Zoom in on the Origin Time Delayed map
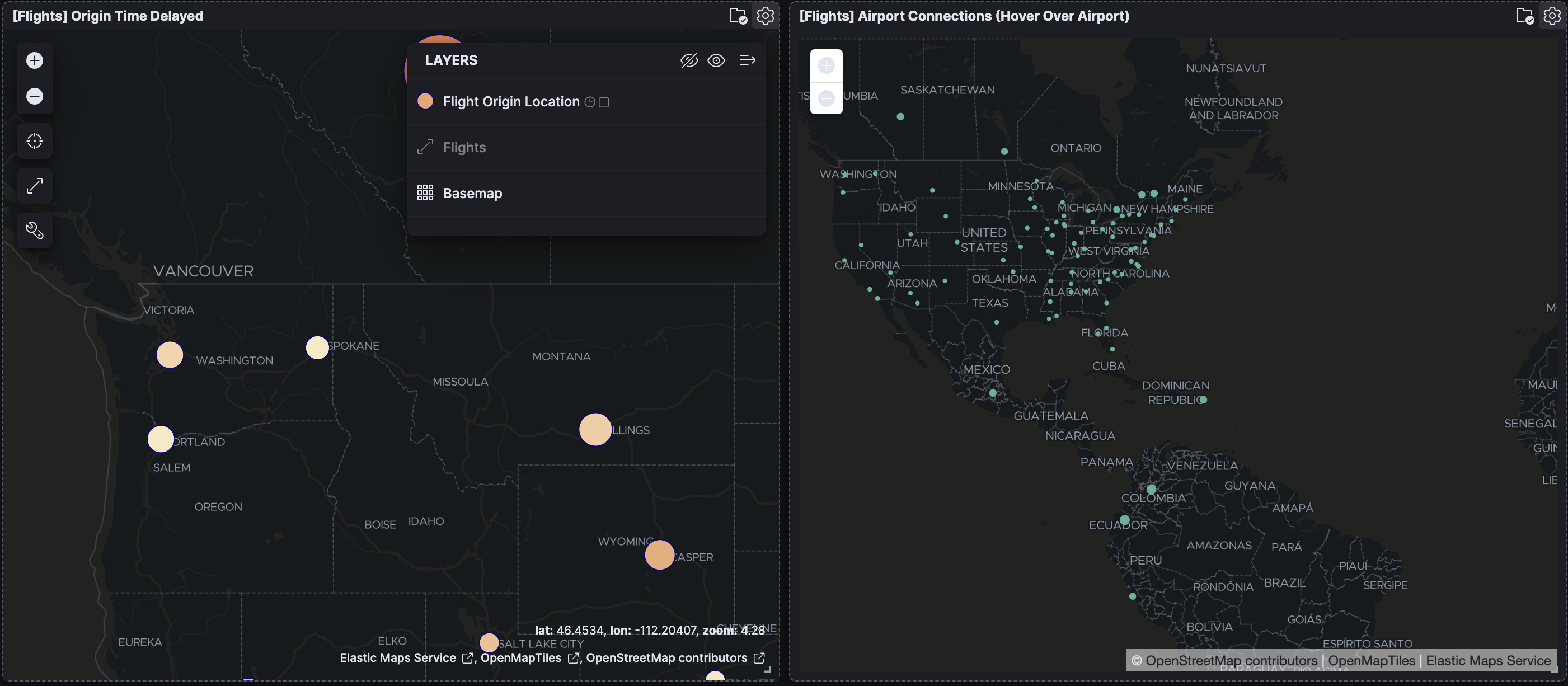 (35, 60)
